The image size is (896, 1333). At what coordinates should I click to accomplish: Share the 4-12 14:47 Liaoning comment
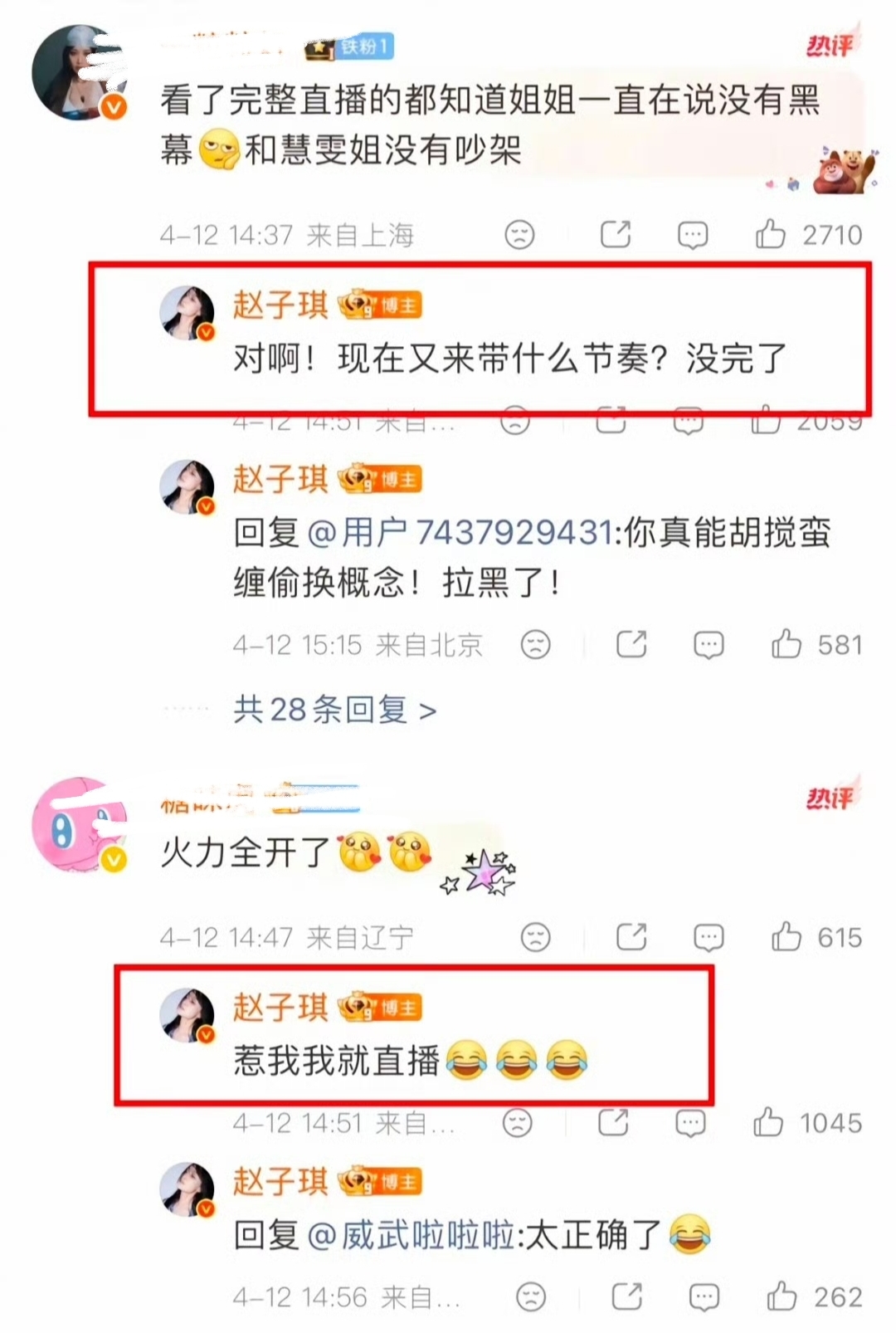(631, 937)
